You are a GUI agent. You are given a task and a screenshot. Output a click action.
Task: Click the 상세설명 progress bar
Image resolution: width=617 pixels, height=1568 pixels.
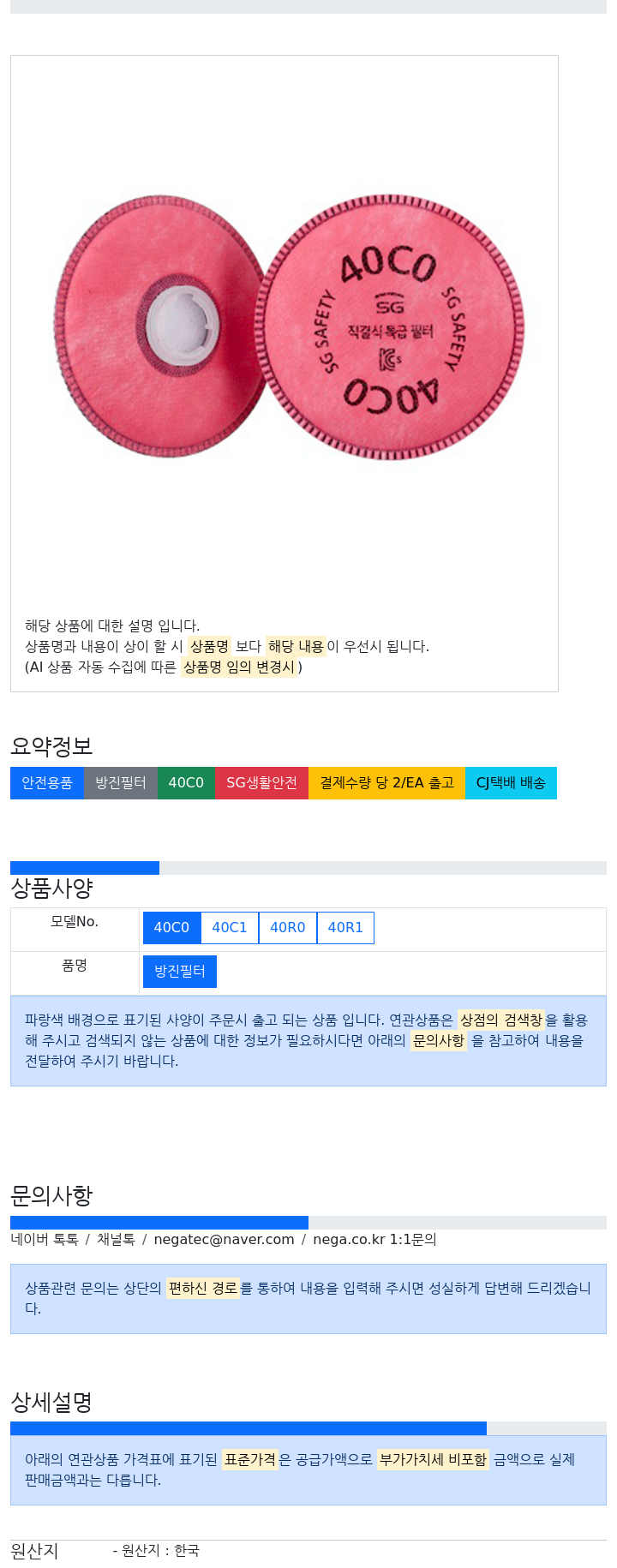[x=249, y=1428]
